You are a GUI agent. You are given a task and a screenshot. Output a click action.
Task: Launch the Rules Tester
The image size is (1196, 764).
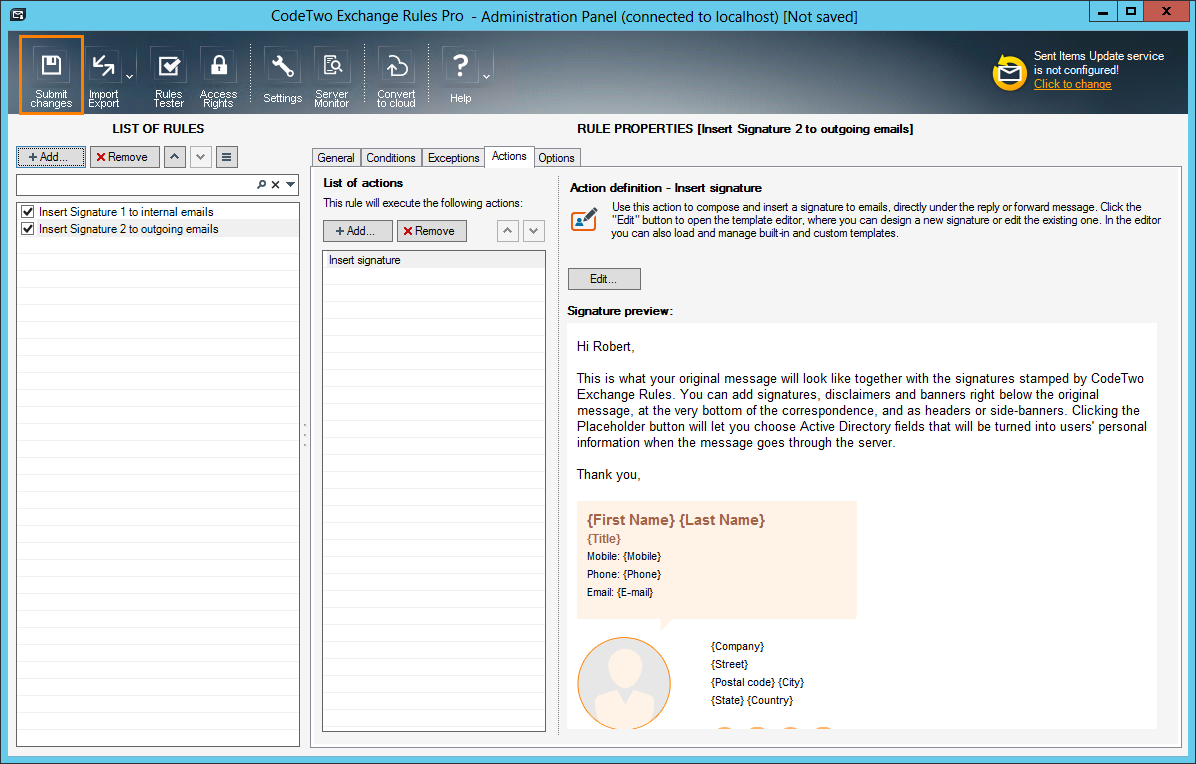(x=169, y=78)
